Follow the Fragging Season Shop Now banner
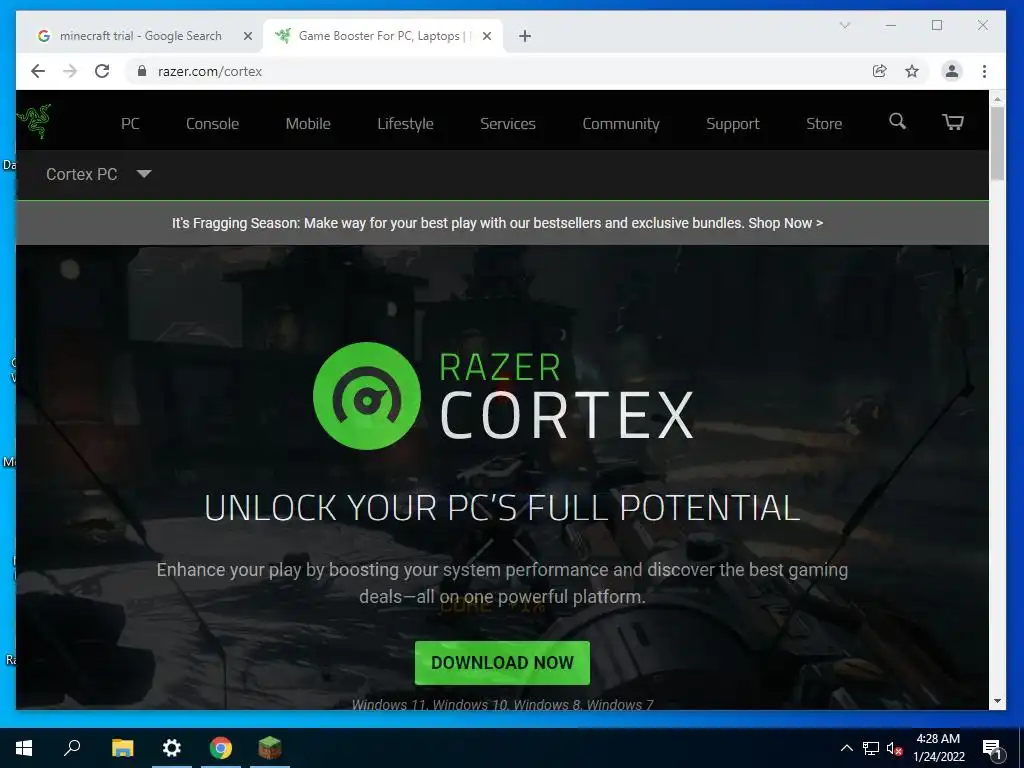The image size is (1024, 768). [x=497, y=223]
